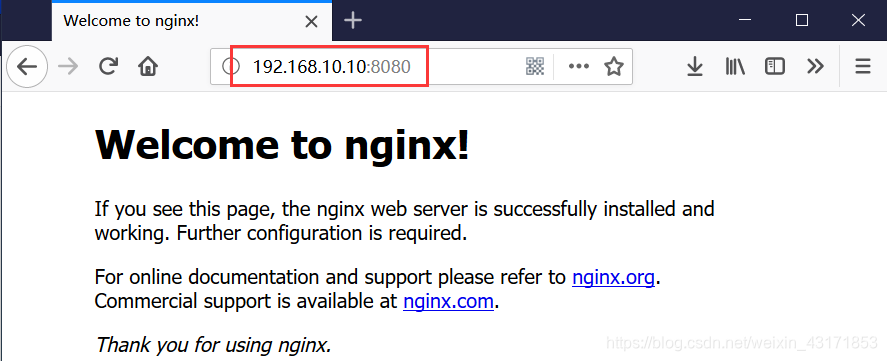Select the 'Welcome to nginx!' tab
The width and height of the screenshot is (887, 361).
click(192, 22)
